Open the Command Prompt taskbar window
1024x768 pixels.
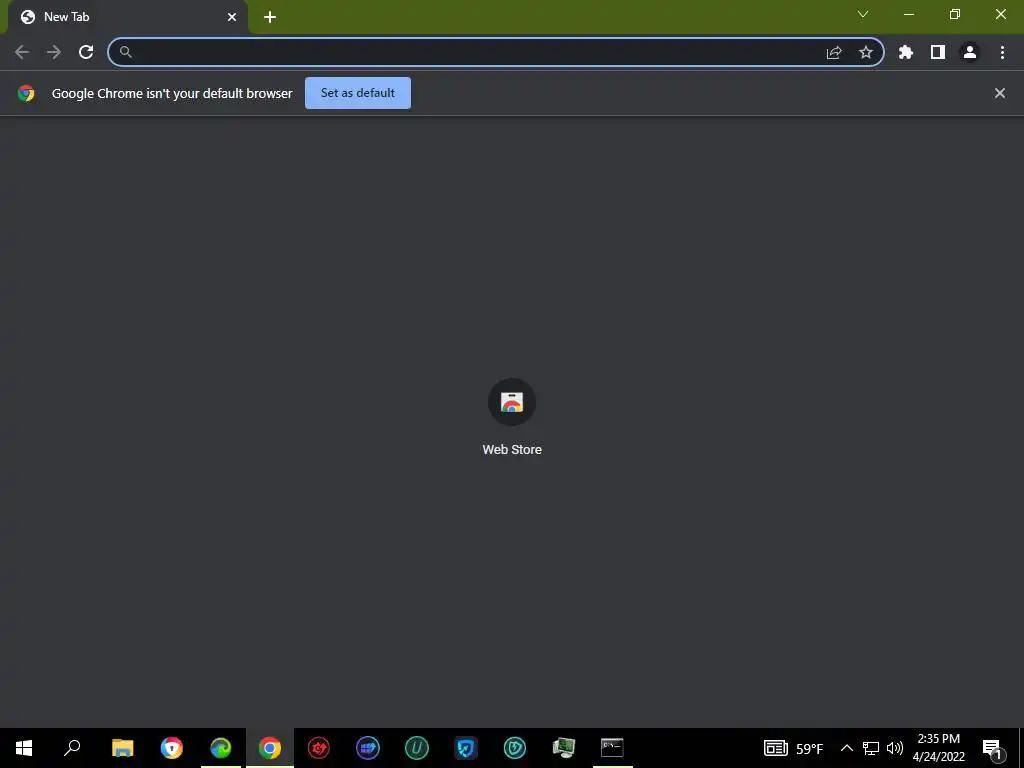click(x=613, y=748)
